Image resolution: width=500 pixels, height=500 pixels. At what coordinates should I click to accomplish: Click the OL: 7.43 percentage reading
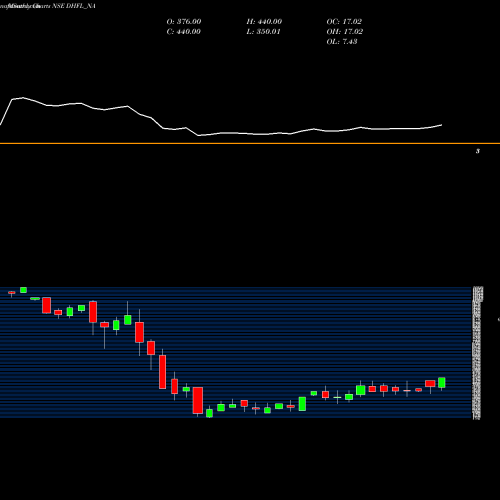click(x=342, y=42)
